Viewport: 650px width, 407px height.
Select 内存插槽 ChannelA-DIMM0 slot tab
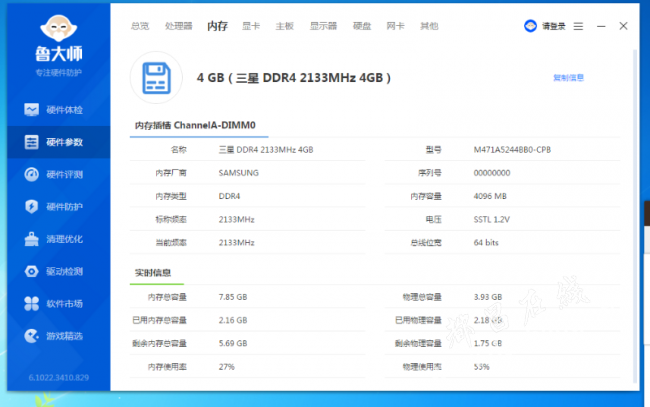tap(195, 125)
